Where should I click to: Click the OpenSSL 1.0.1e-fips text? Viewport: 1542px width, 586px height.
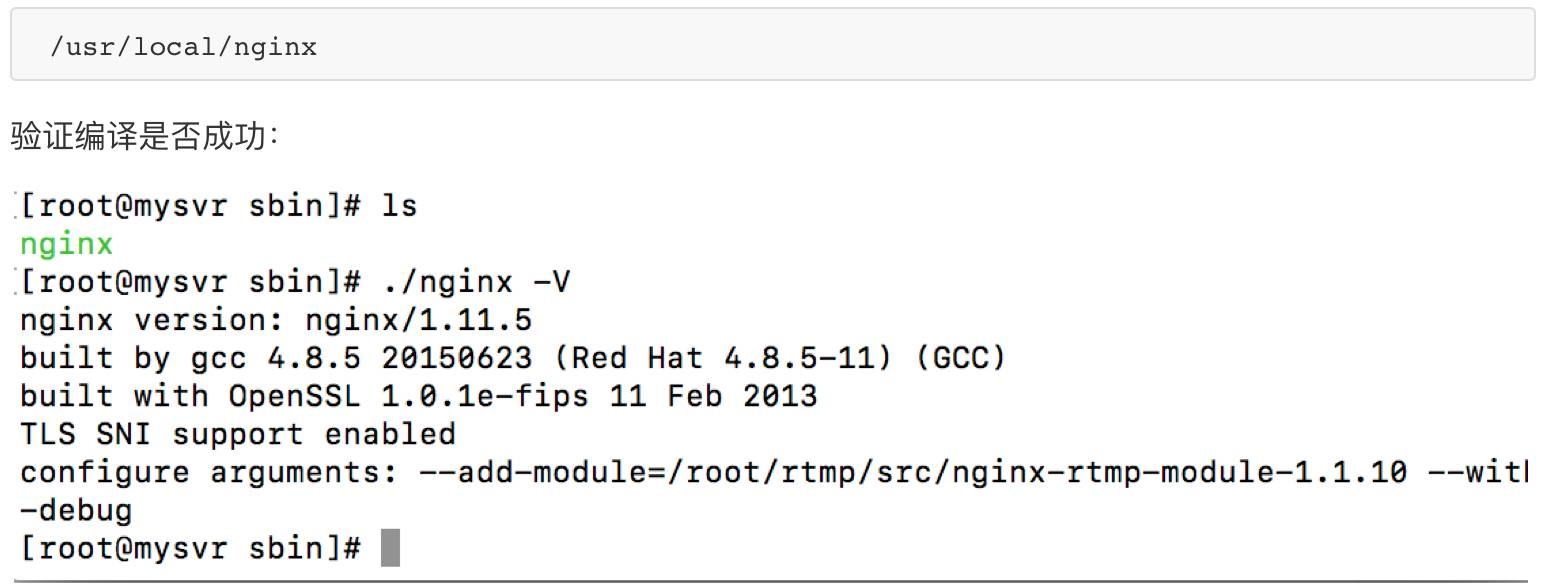[408, 396]
